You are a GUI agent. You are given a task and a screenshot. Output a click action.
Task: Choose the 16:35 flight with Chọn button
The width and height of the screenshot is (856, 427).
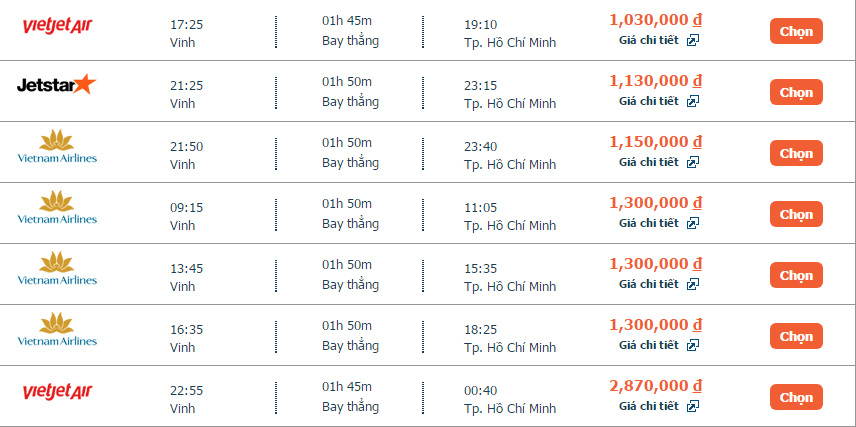pyautogui.click(x=796, y=336)
